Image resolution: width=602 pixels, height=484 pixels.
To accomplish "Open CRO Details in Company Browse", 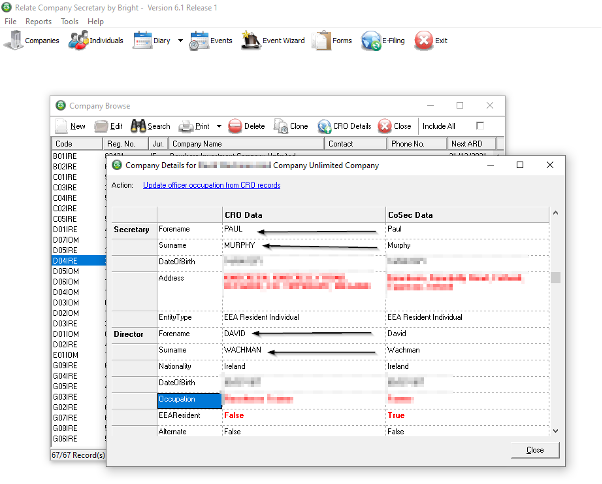I will (x=344, y=126).
